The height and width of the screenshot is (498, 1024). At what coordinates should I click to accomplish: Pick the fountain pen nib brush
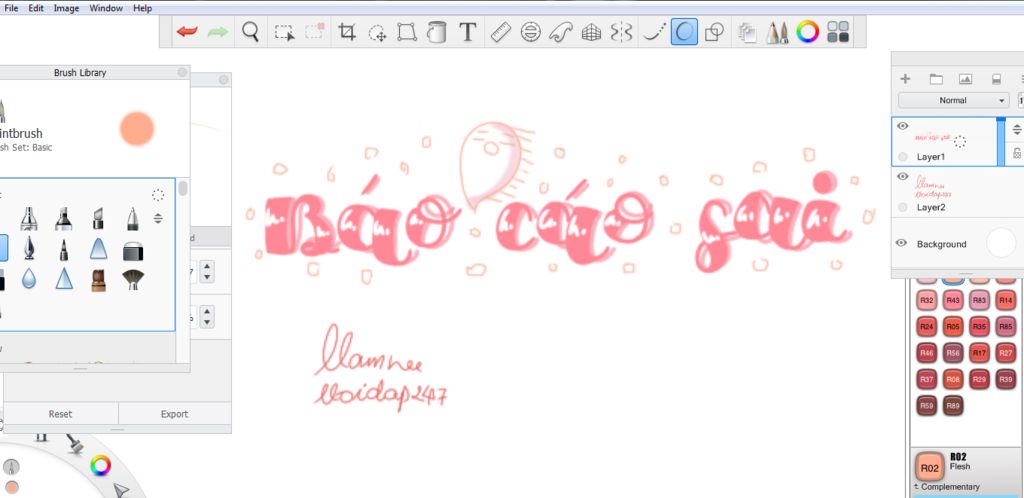point(29,249)
